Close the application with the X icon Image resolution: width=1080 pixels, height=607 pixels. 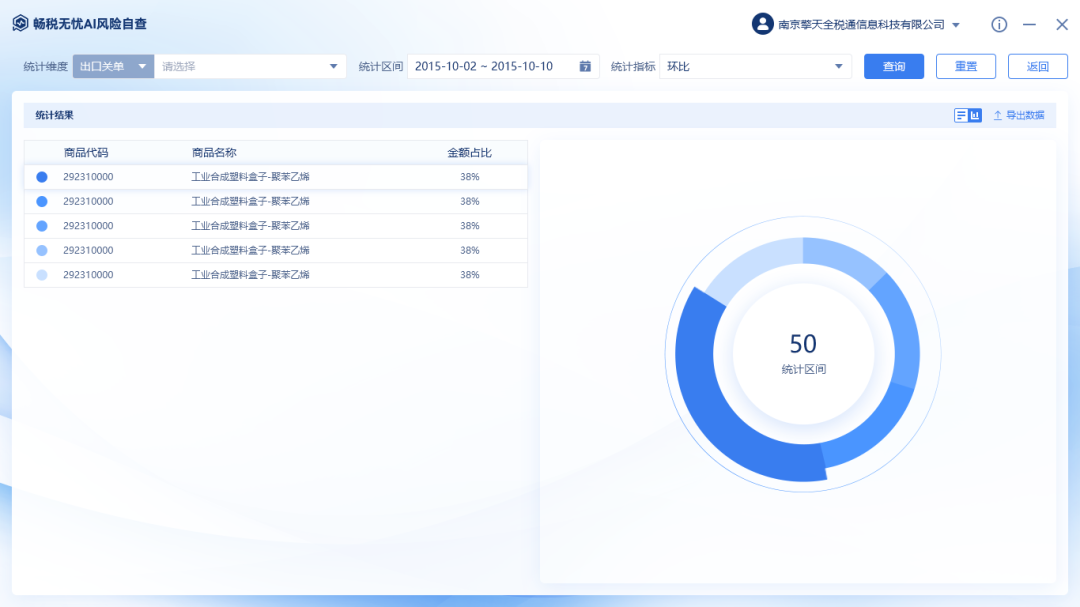coord(1061,24)
